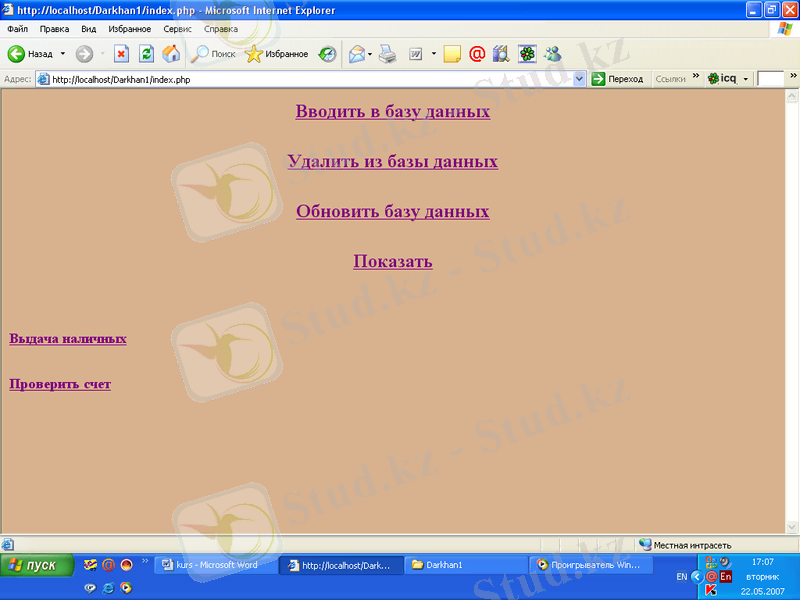Viewport: 800px width, 600px height.
Task: Launch Media Player quick launch icon
Action: pos(126,588)
